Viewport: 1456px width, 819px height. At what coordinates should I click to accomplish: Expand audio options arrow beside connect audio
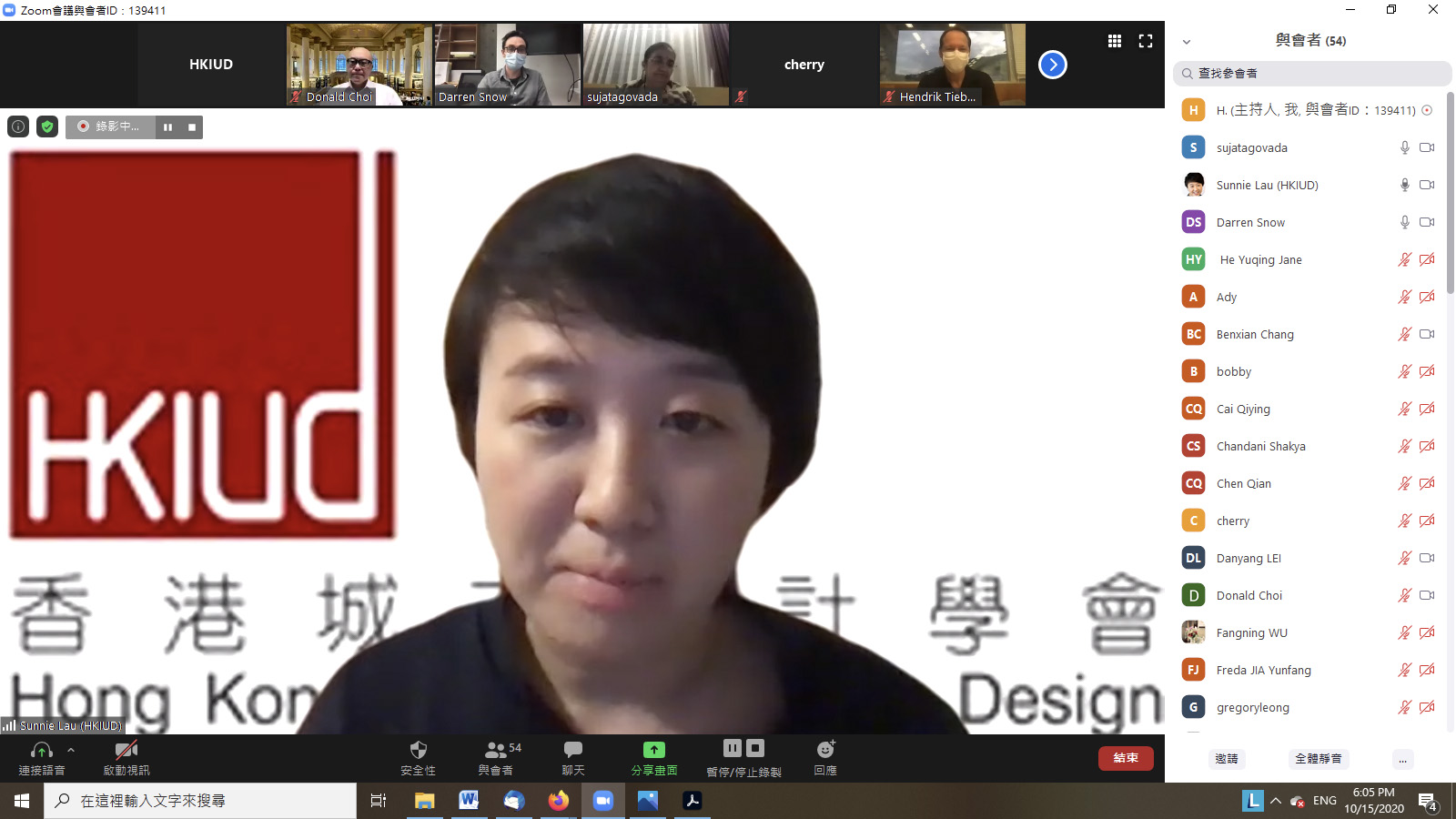(x=71, y=750)
